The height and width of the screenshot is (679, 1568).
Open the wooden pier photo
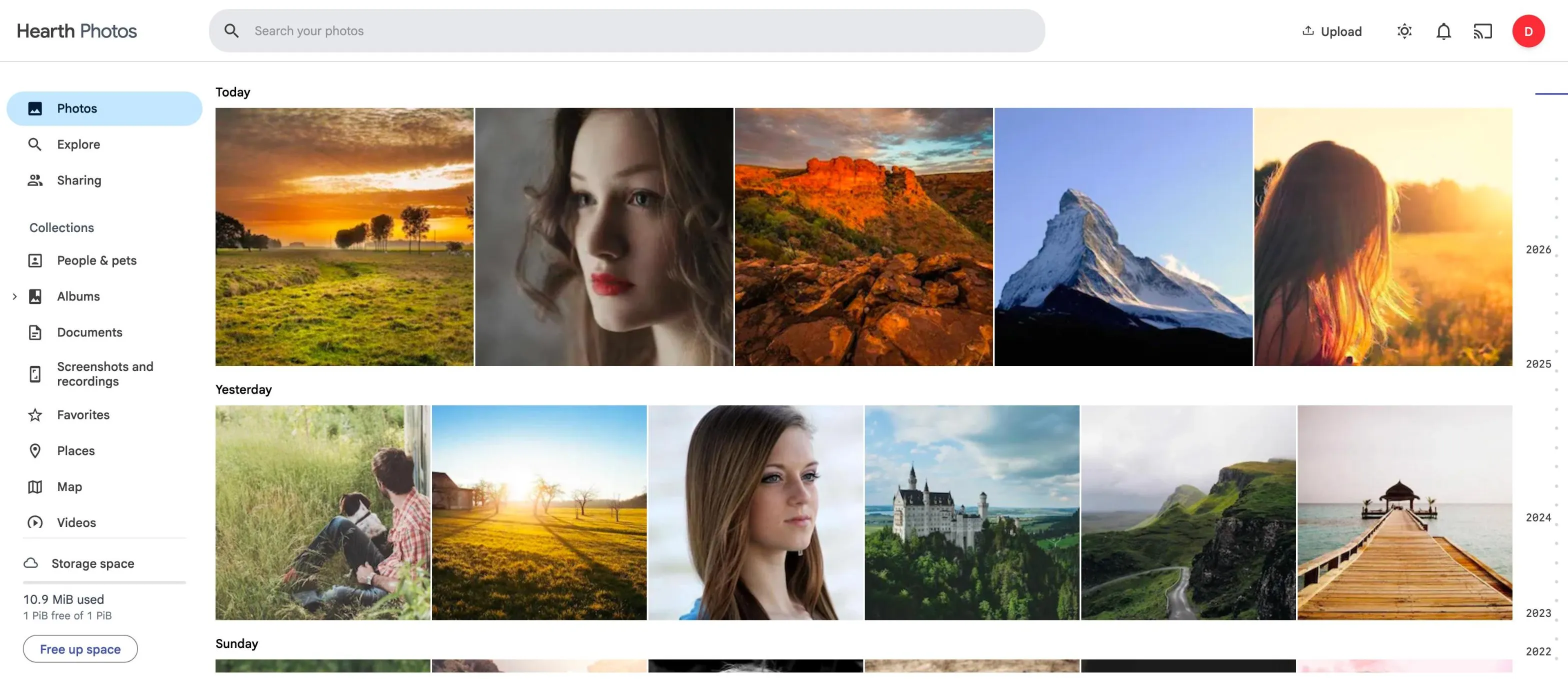(x=1405, y=513)
